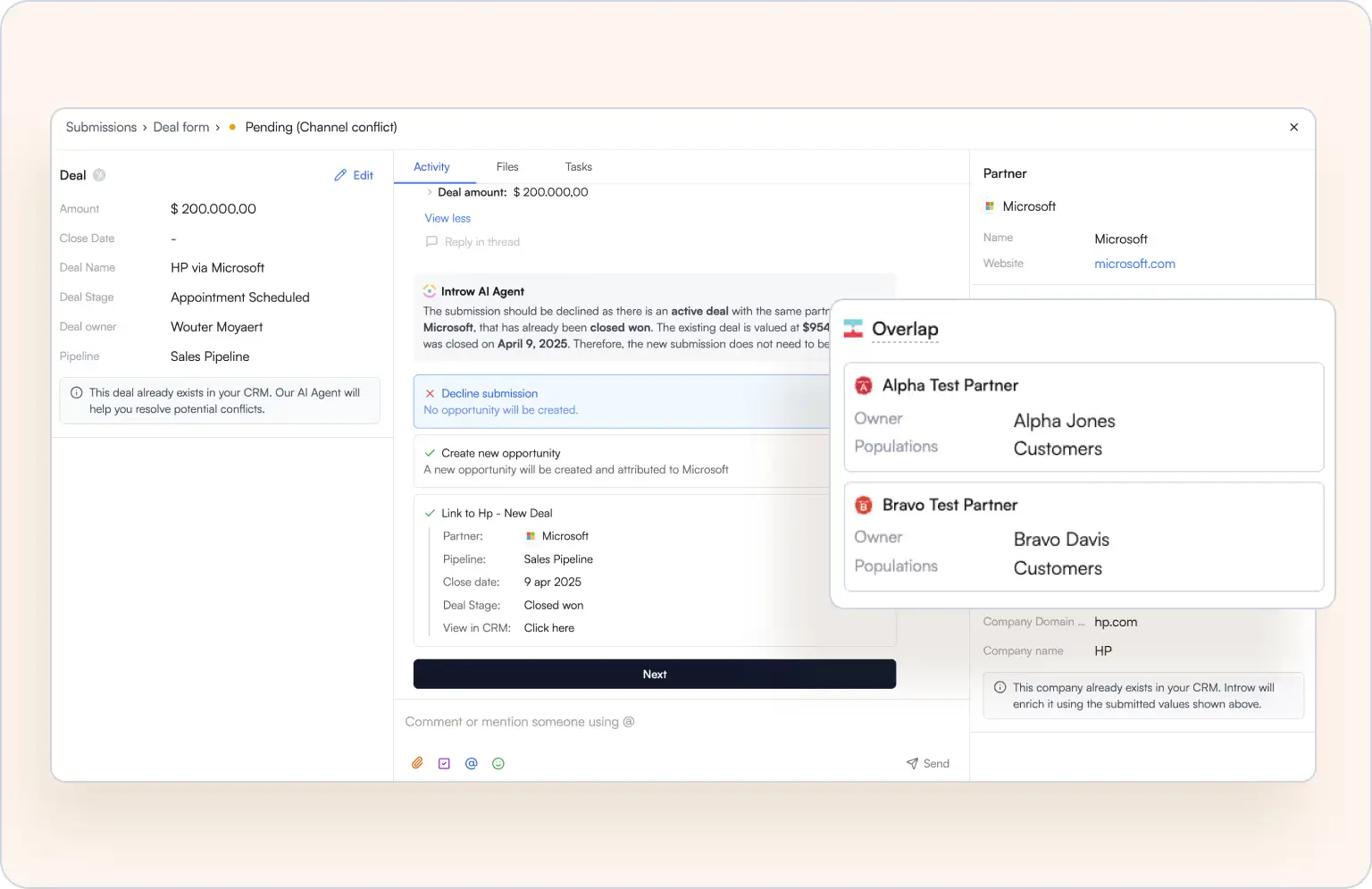This screenshot has height=889, width=1372.
Task: Click the Alpha Test Partner card title
Action: coord(950,385)
